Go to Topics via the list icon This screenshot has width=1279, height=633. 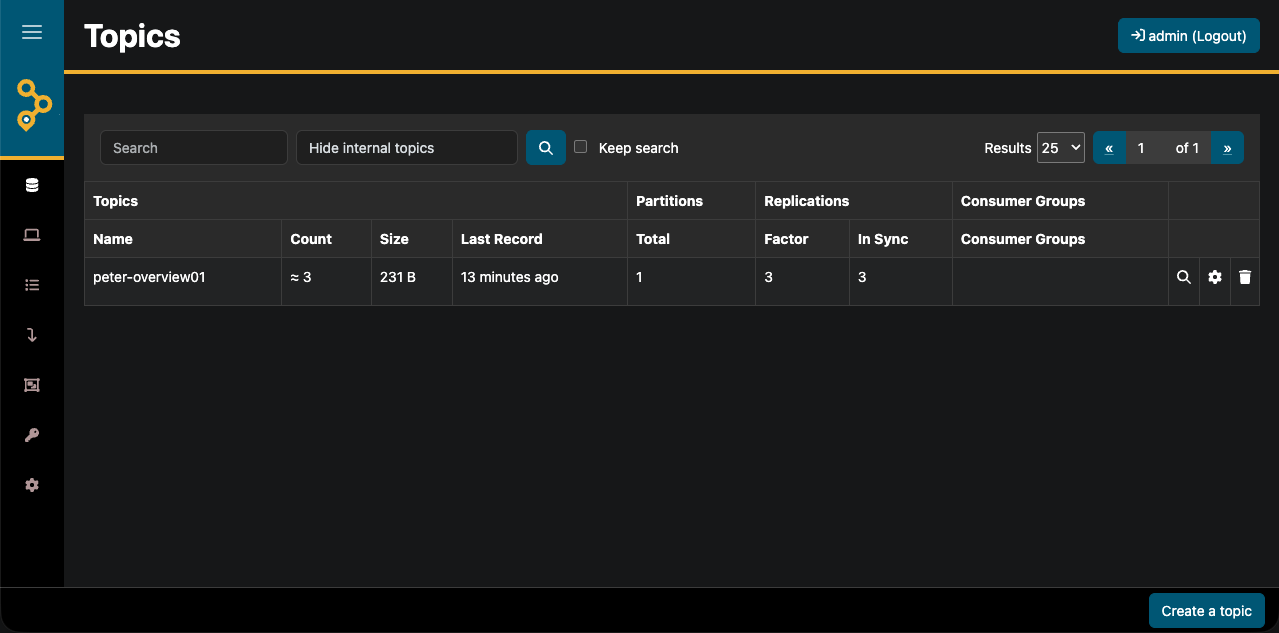(x=32, y=285)
